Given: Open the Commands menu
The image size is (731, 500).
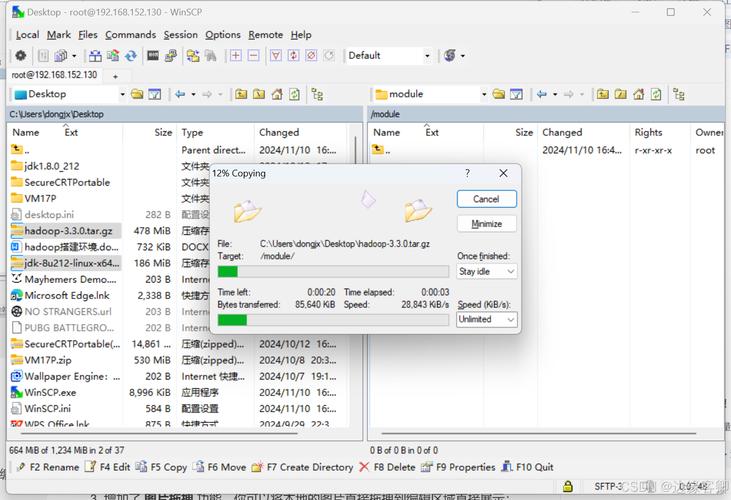Looking at the screenshot, I should (131, 35).
